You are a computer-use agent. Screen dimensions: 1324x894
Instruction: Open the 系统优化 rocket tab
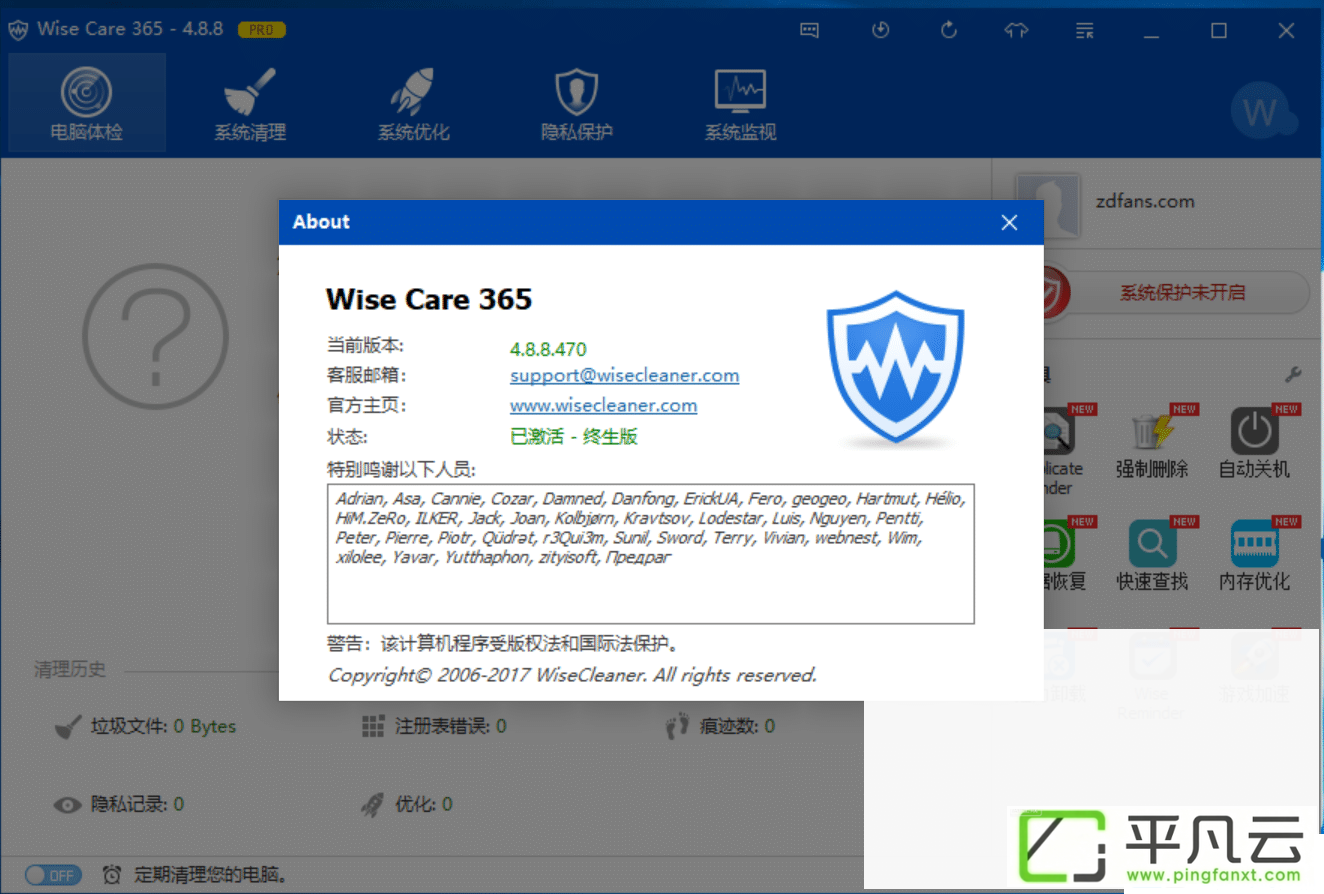click(x=413, y=102)
